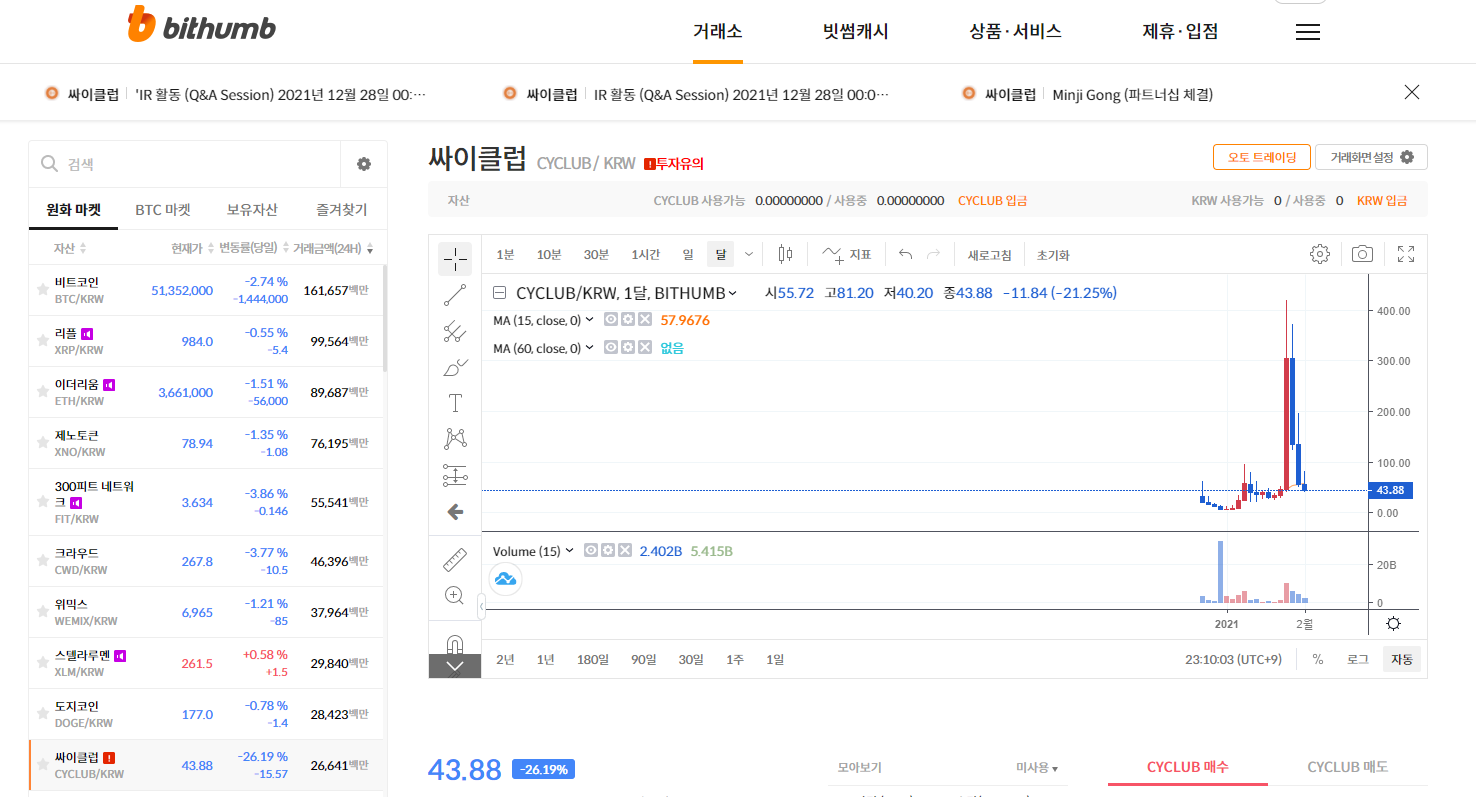Reset chart with 초기화 button
Viewport: 1476px width, 797px height.
(x=1053, y=255)
